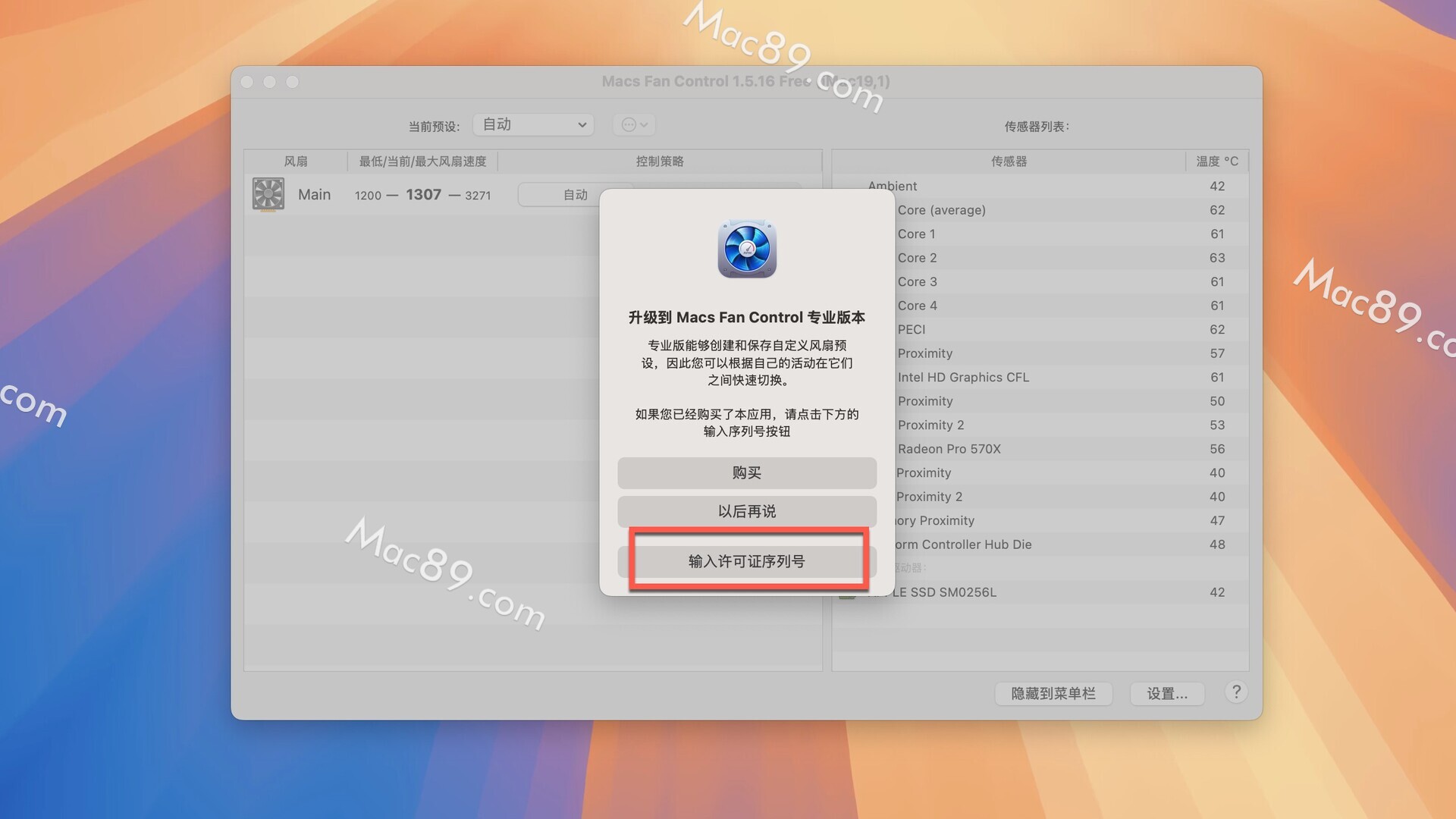Open 设置... preferences button
1456x819 pixels.
pyautogui.click(x=1167, y=693)
